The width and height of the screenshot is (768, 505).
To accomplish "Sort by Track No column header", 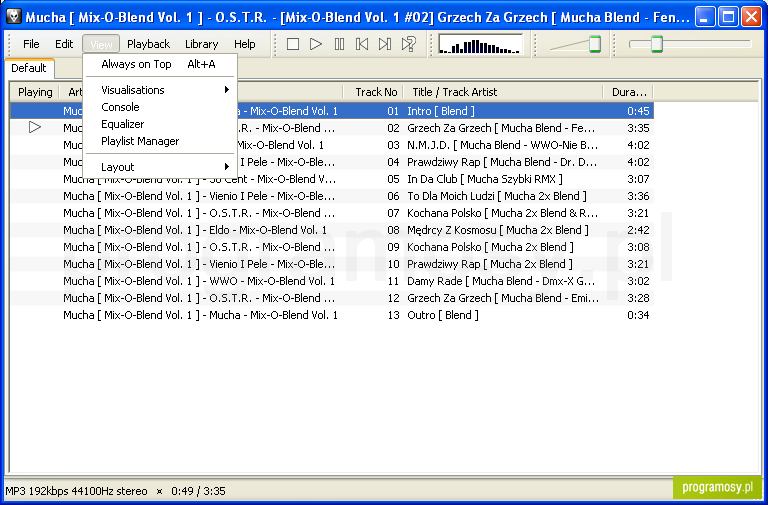I will click(373, 92).
